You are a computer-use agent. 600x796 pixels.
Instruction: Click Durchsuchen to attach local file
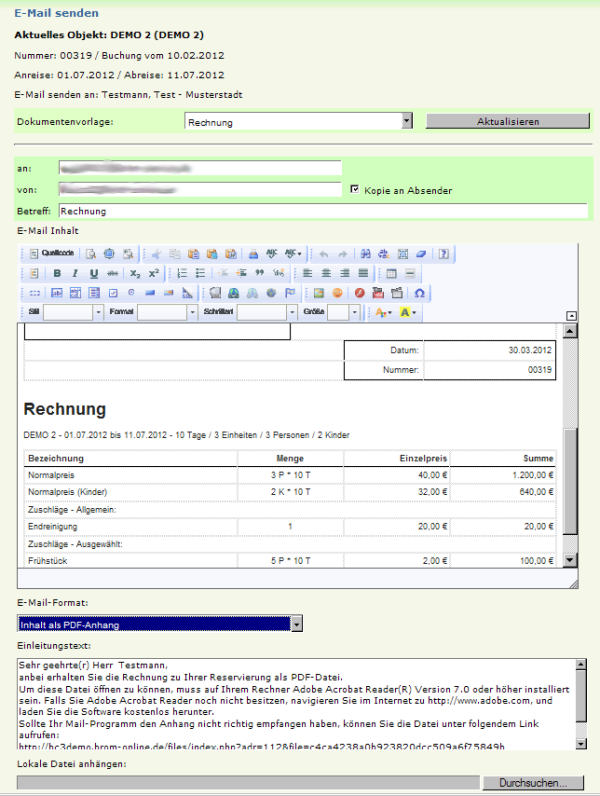coord(533,782)
